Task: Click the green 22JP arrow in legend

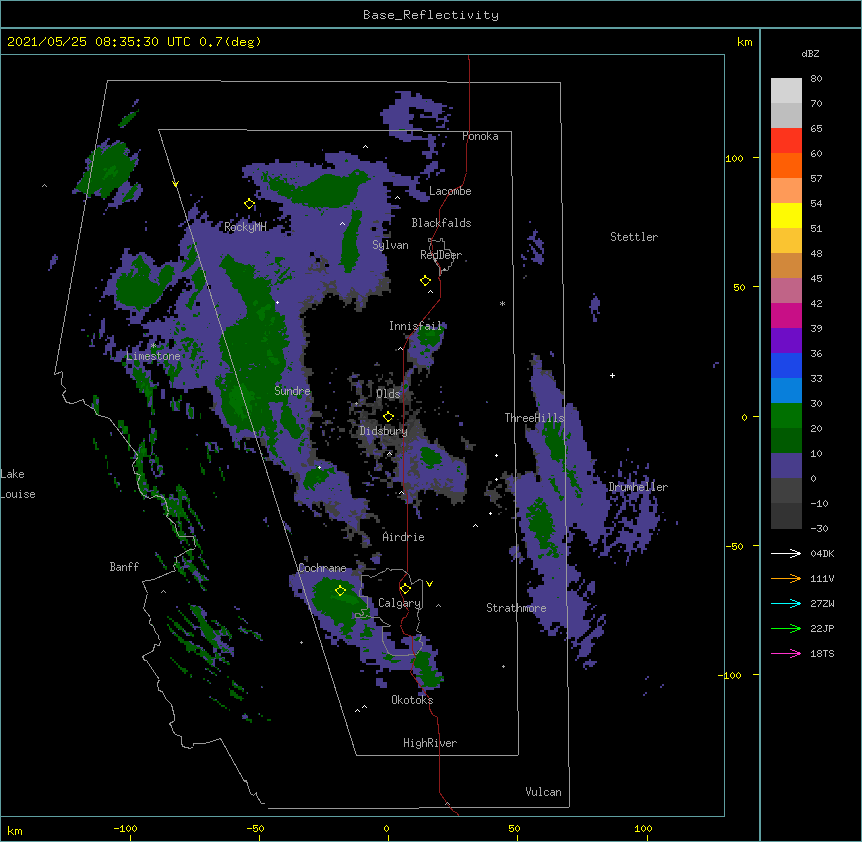Action: 786,628
